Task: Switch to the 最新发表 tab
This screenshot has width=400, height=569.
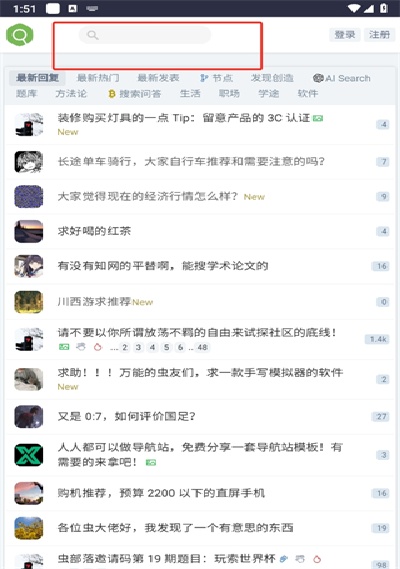Action: click(x=158, y=78)
